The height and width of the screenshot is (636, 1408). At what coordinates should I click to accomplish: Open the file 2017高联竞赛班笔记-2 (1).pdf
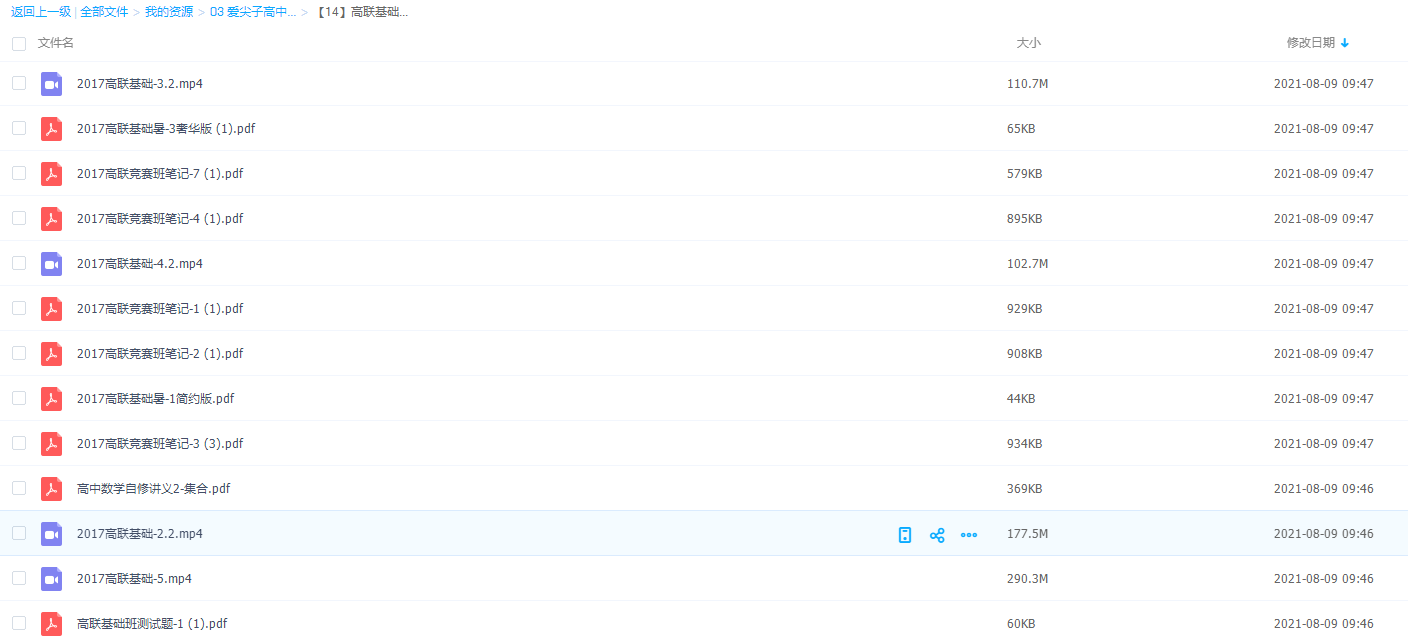click(160, 354)
